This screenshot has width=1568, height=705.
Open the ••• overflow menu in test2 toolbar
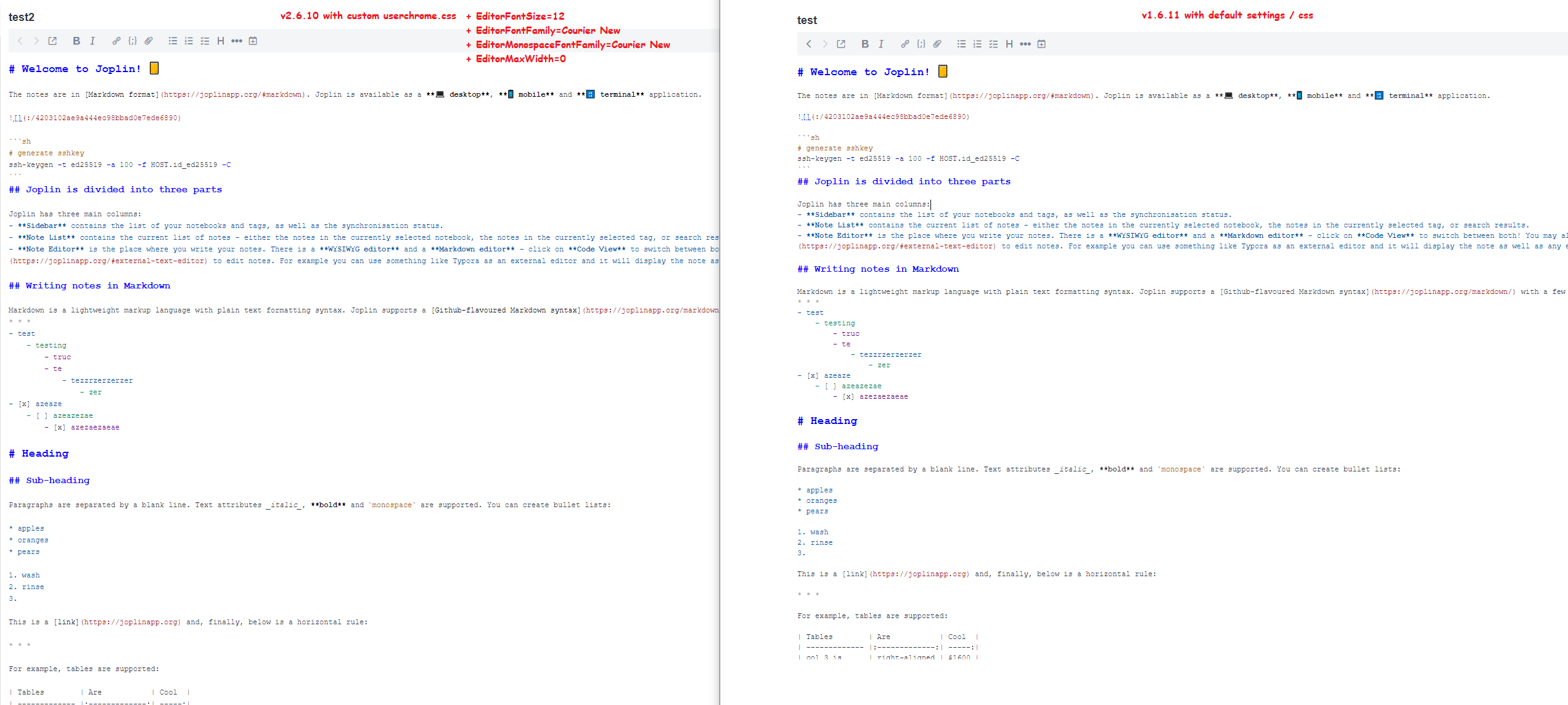pos(236,41)
